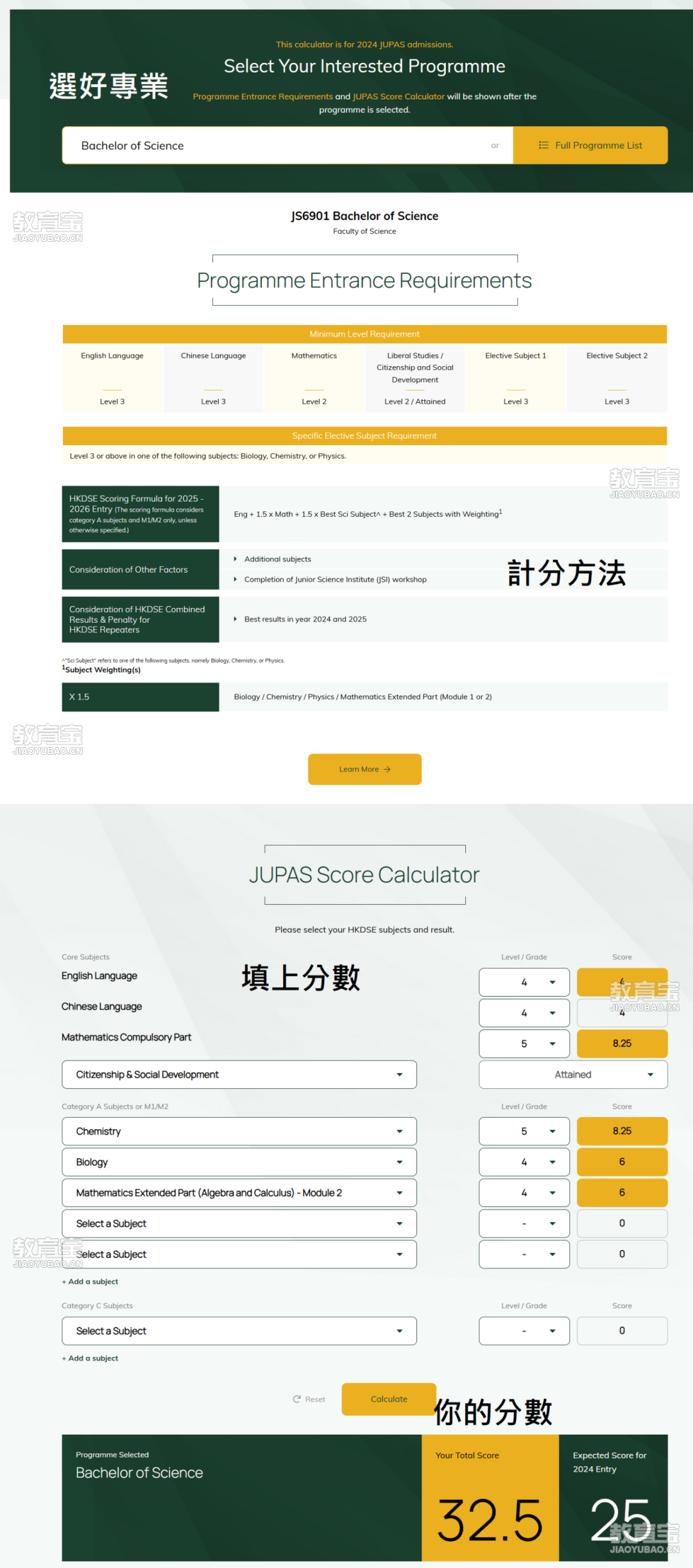
Task: Click the list icon beside Full Programme List
Action: pos(543,146)
